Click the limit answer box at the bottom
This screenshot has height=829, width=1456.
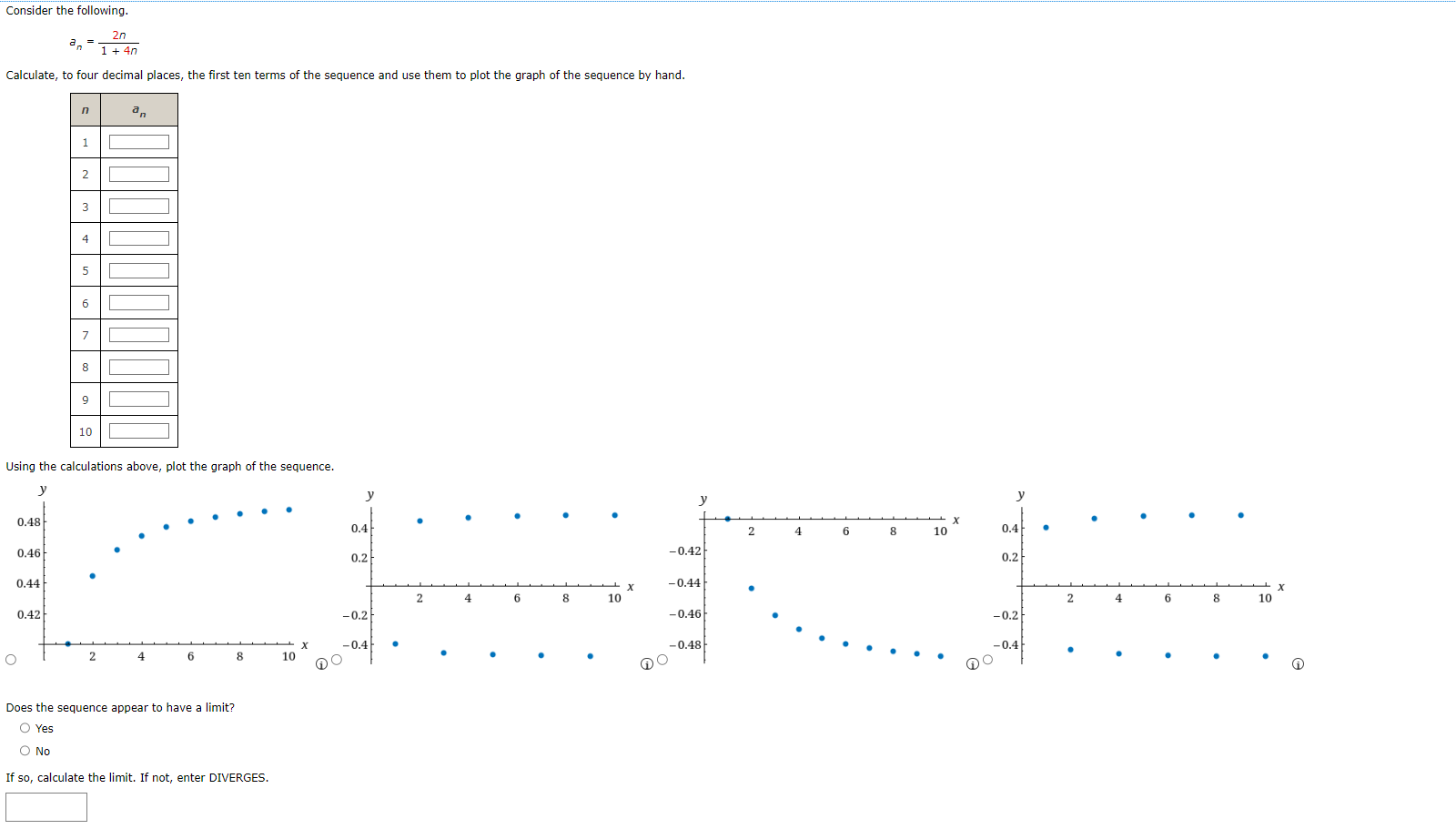(45, 806)
